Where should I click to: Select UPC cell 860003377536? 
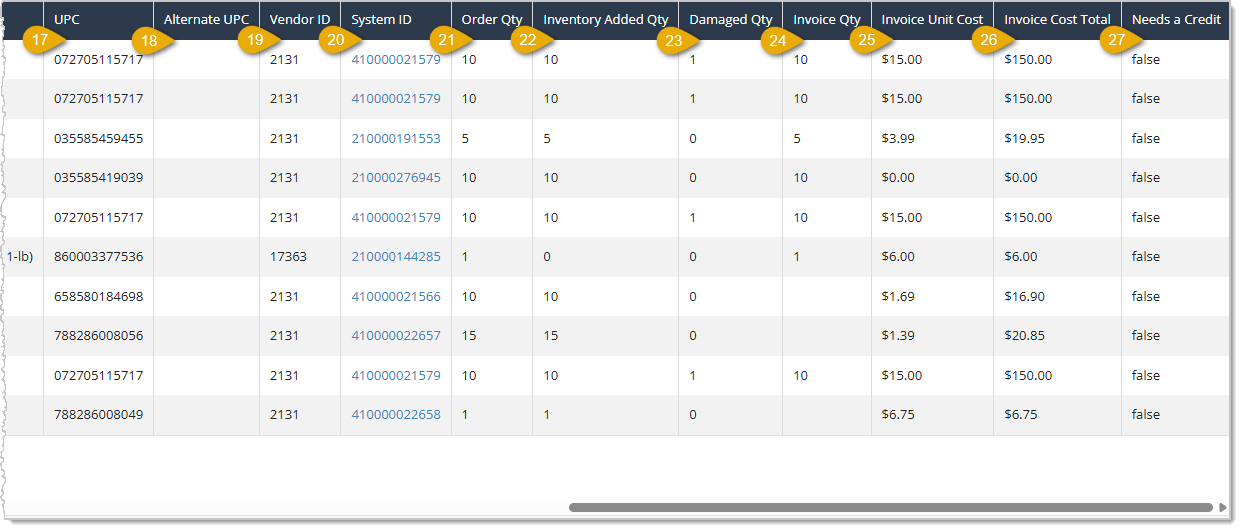pyautogui.click(x=98, y=257)
